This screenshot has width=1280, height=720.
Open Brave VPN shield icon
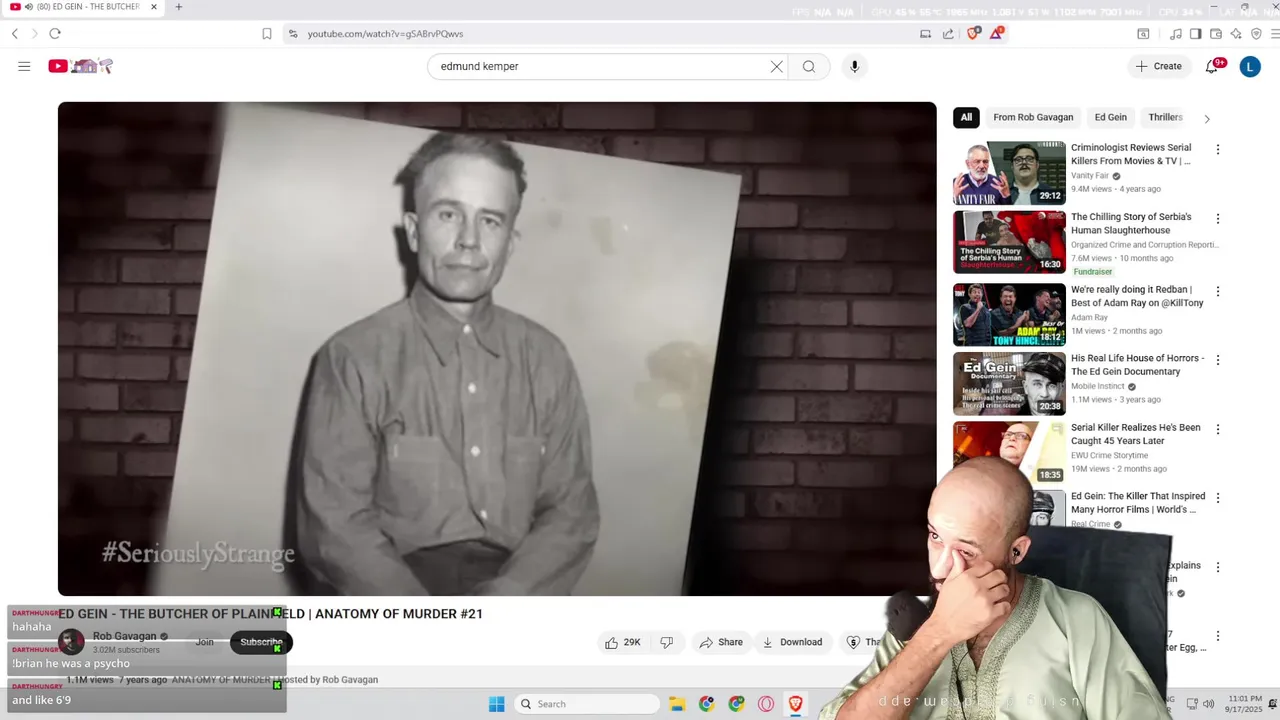[x=1256, y=34]
